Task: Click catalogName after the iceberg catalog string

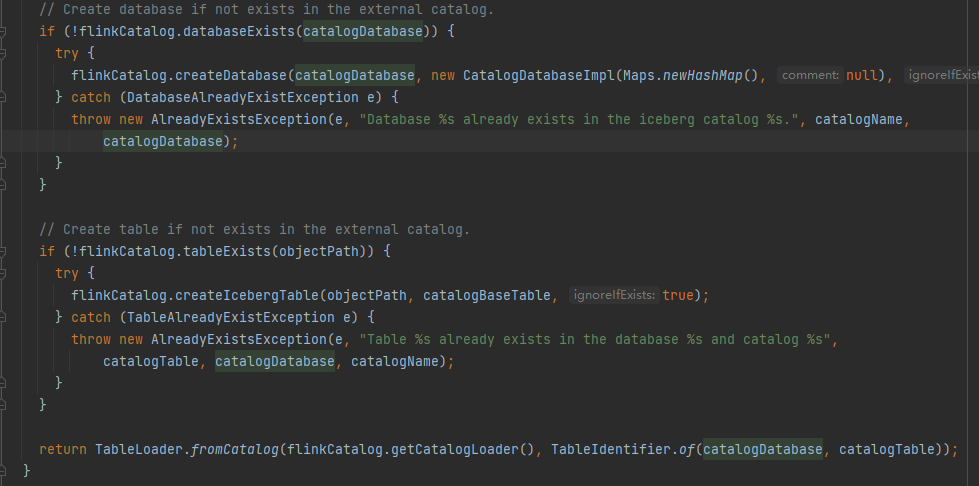Action: pyautogui.click(x=858, y=119)
